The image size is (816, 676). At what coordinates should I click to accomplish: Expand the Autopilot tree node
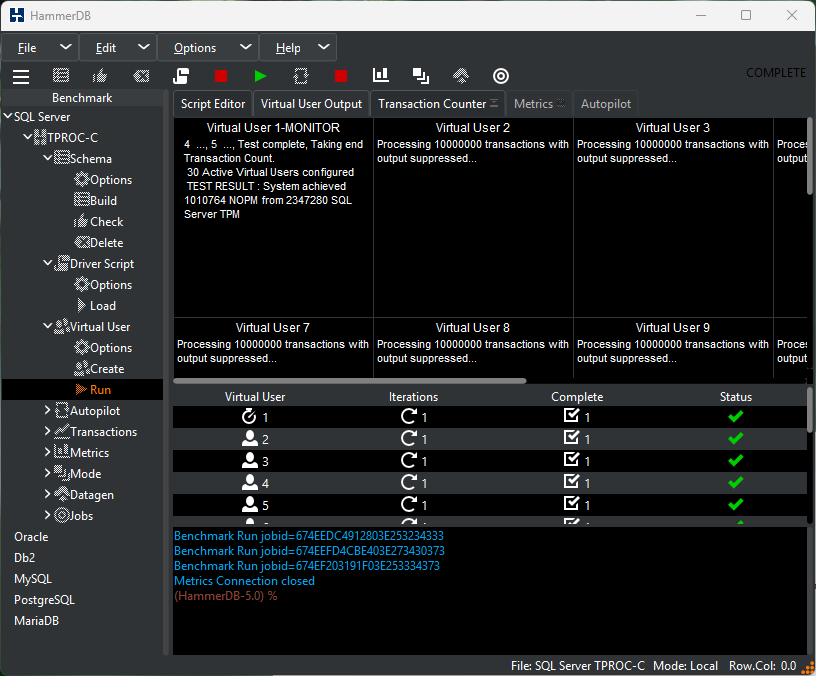tap(48, 410)
